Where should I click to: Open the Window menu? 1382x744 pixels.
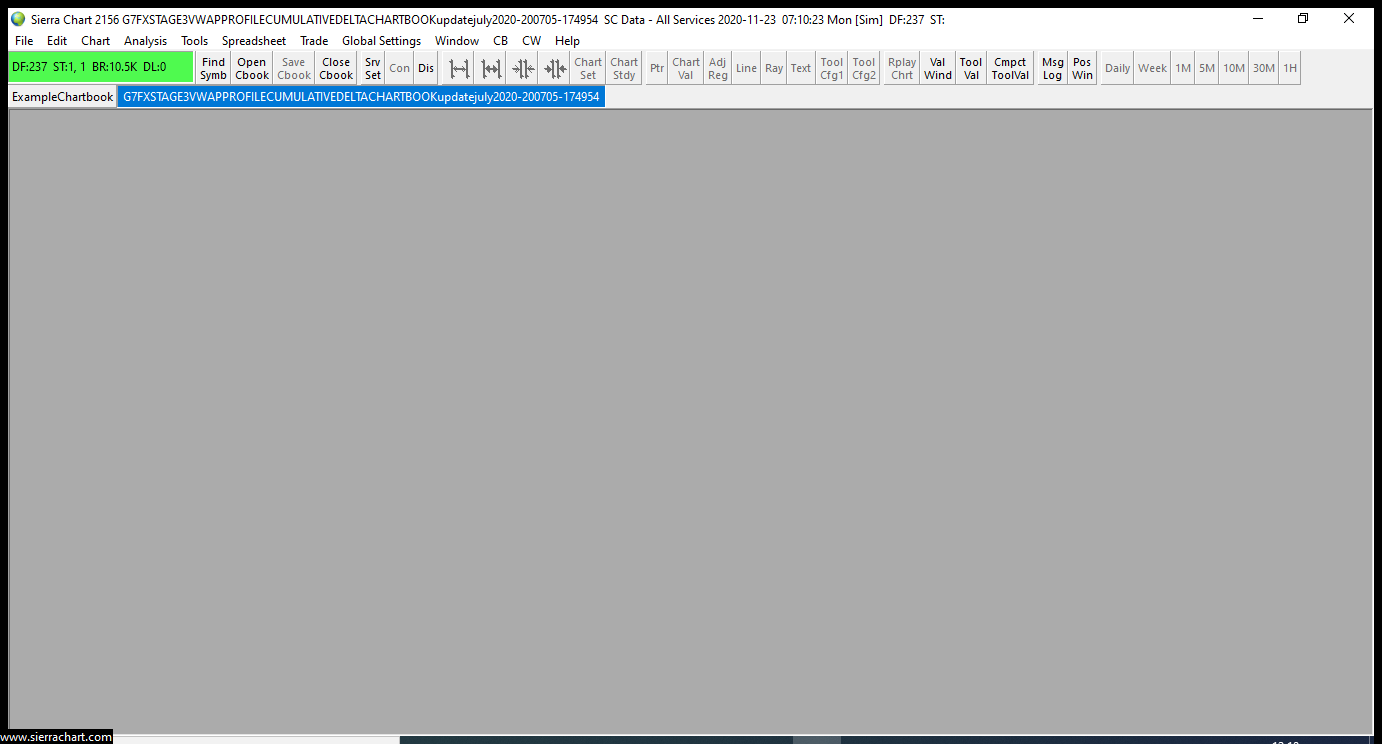point(457,41)
